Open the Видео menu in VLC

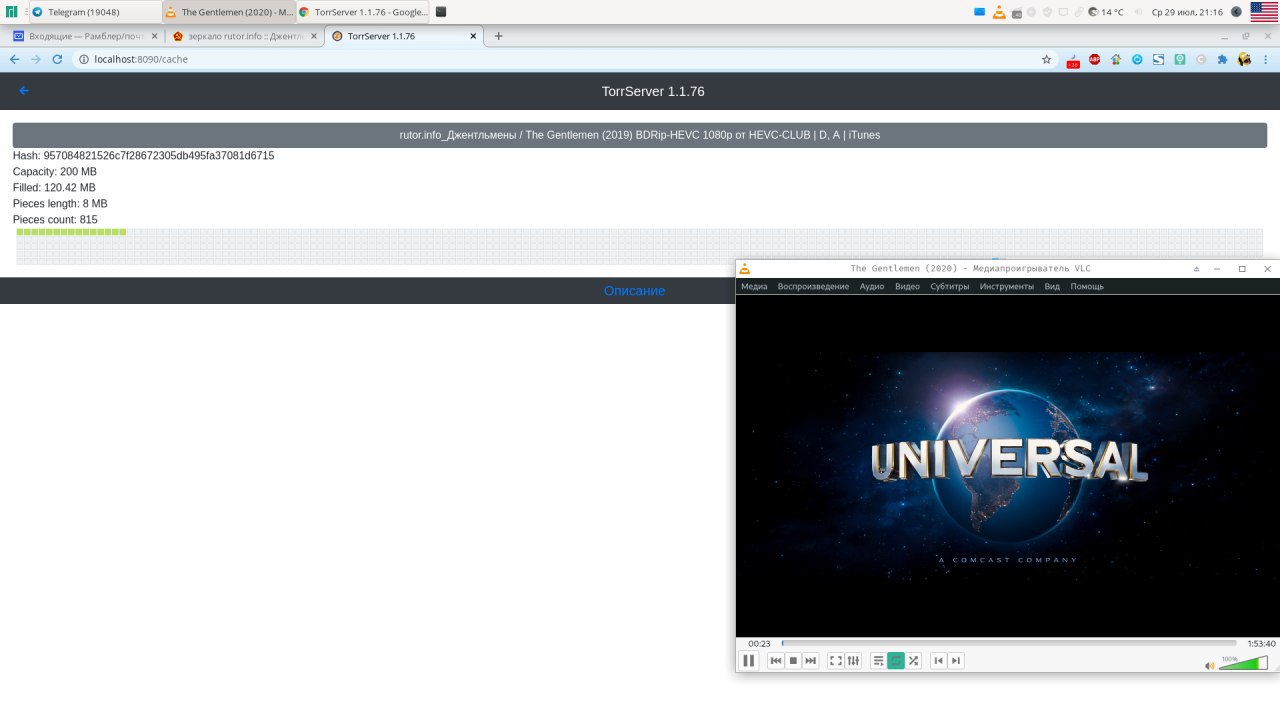(x=907, y=287)
